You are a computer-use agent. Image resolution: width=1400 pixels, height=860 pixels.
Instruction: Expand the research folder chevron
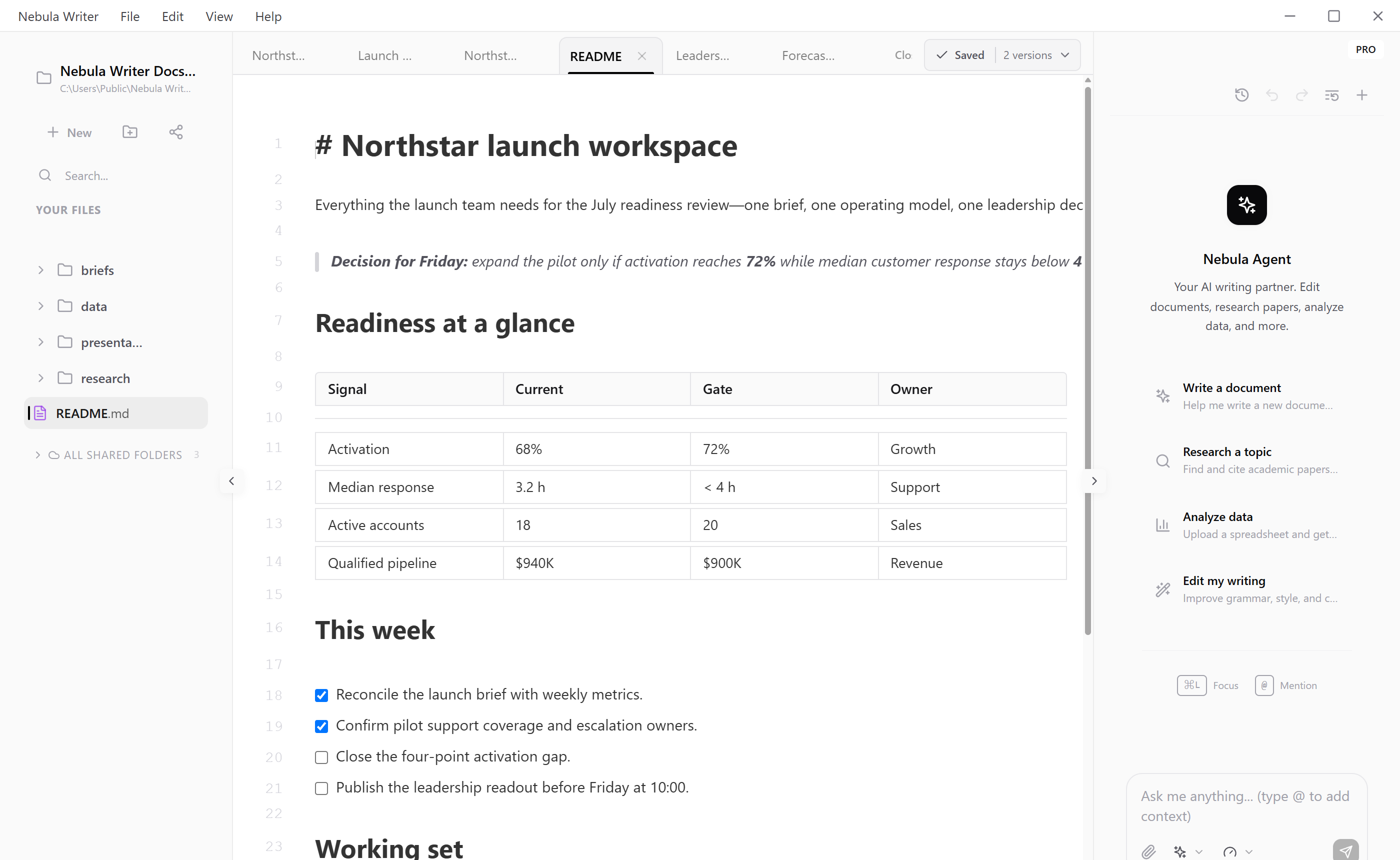40,378
